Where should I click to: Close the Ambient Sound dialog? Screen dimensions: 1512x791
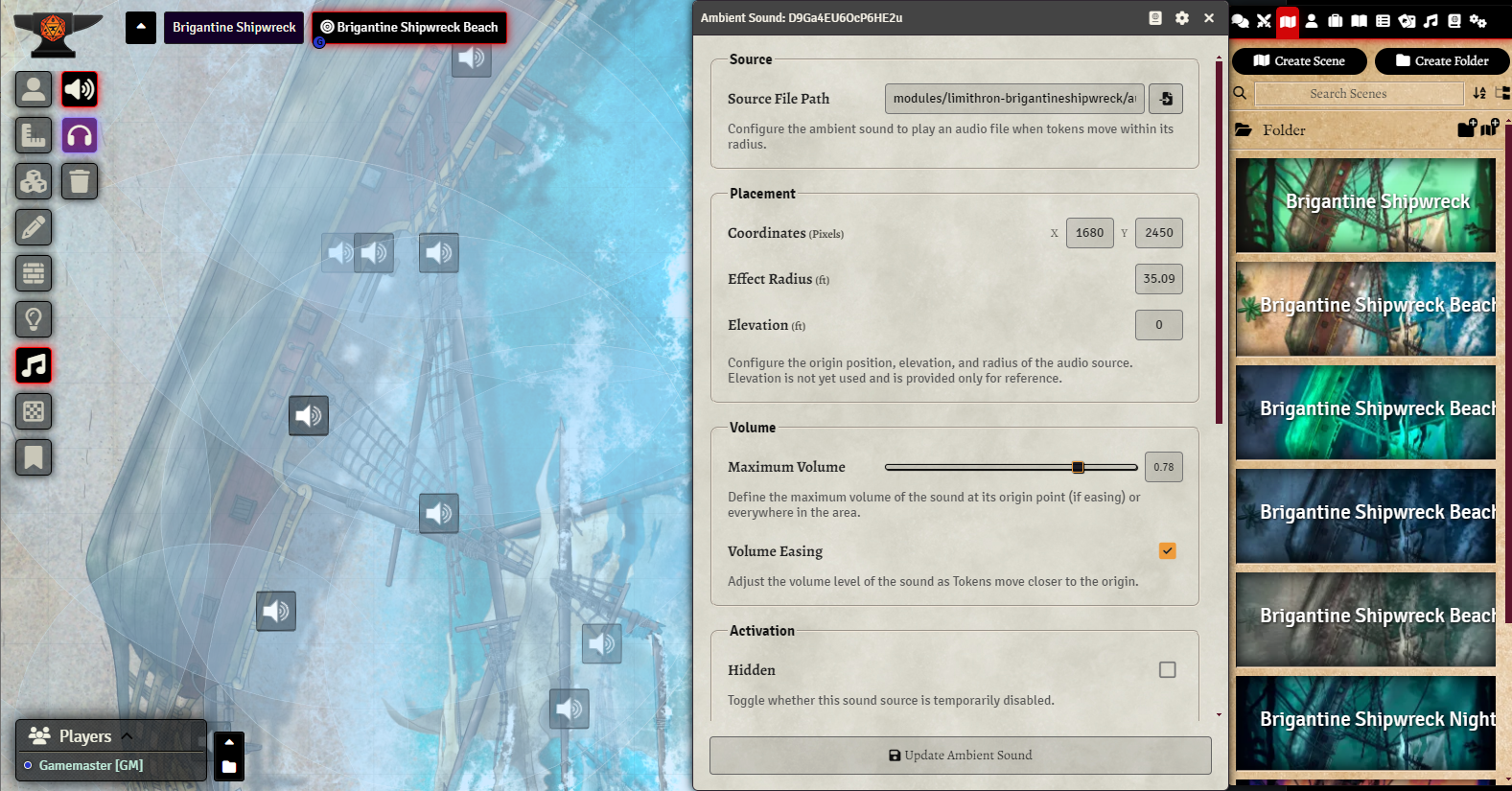1209,18
